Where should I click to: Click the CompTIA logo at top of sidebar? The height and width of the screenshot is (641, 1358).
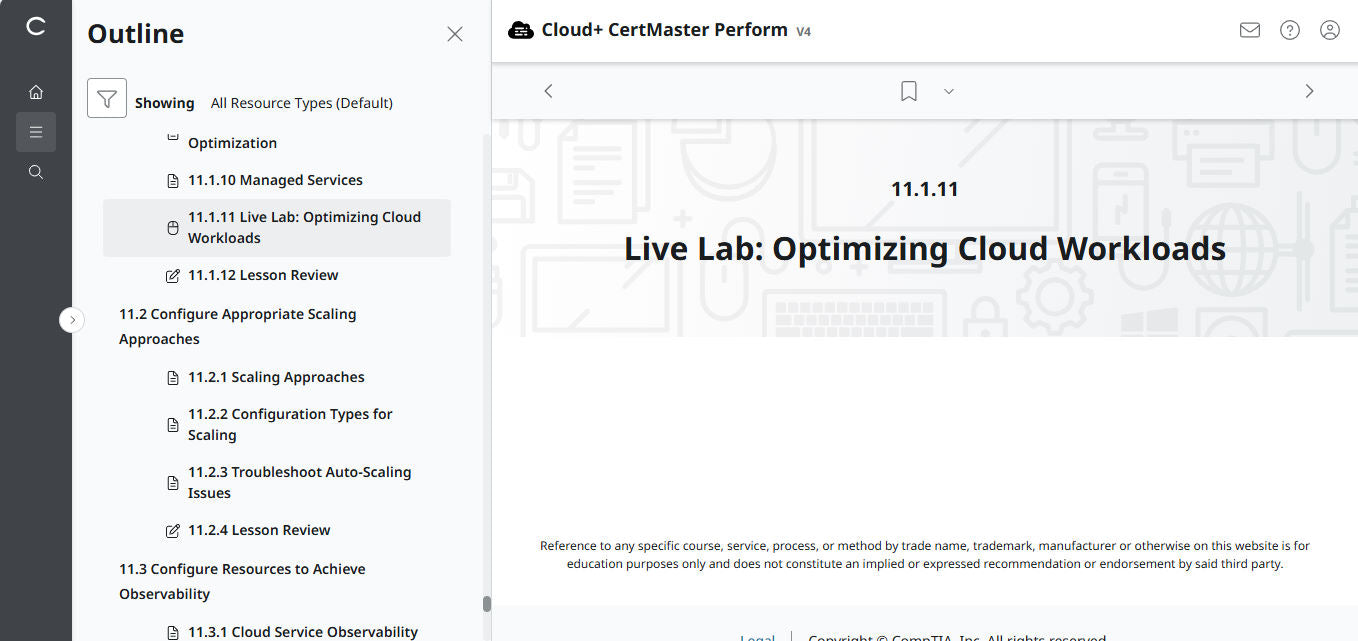[36, 27]
